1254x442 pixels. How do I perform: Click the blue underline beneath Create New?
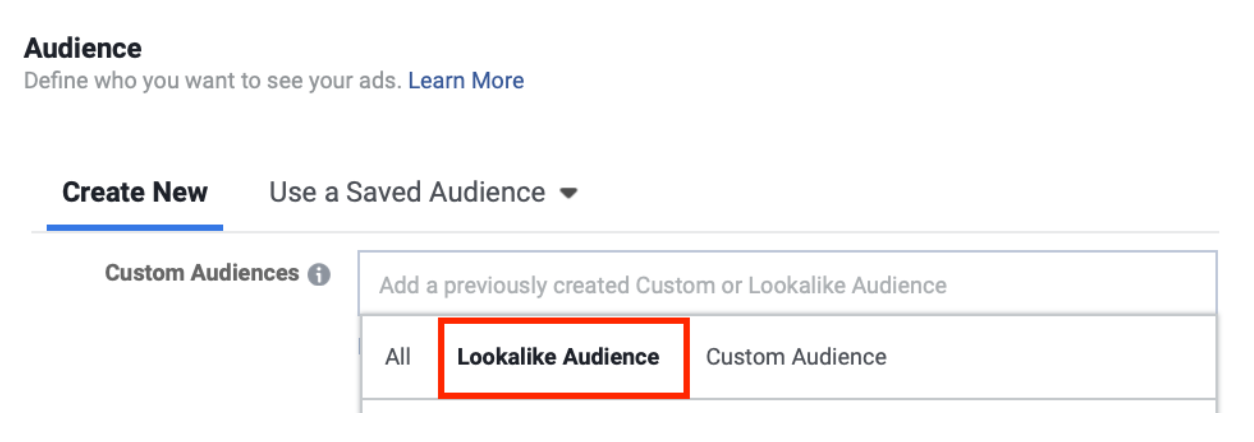point(135,229)
